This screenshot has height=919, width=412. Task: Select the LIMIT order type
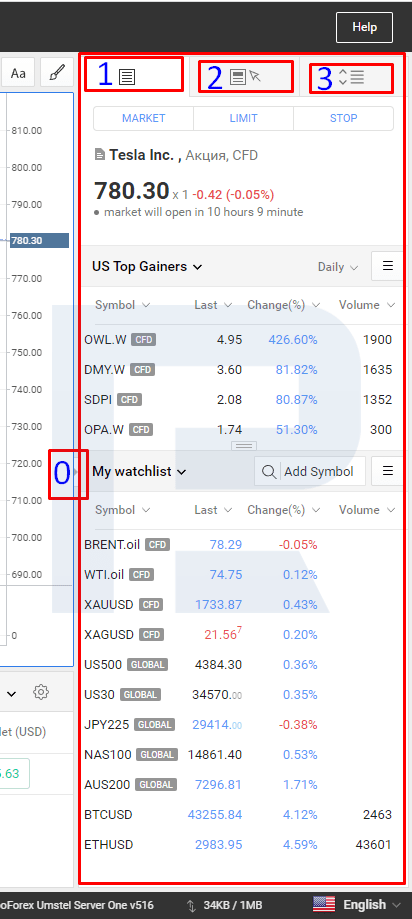[244, 118]
